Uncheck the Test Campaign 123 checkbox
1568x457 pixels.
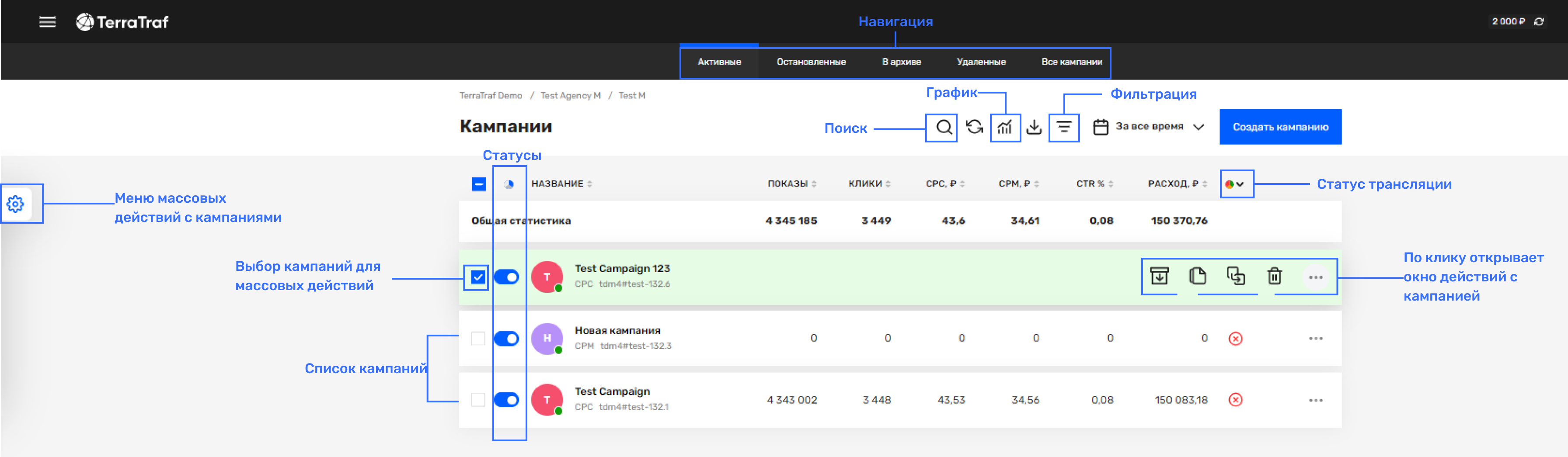tap(478, 277)
